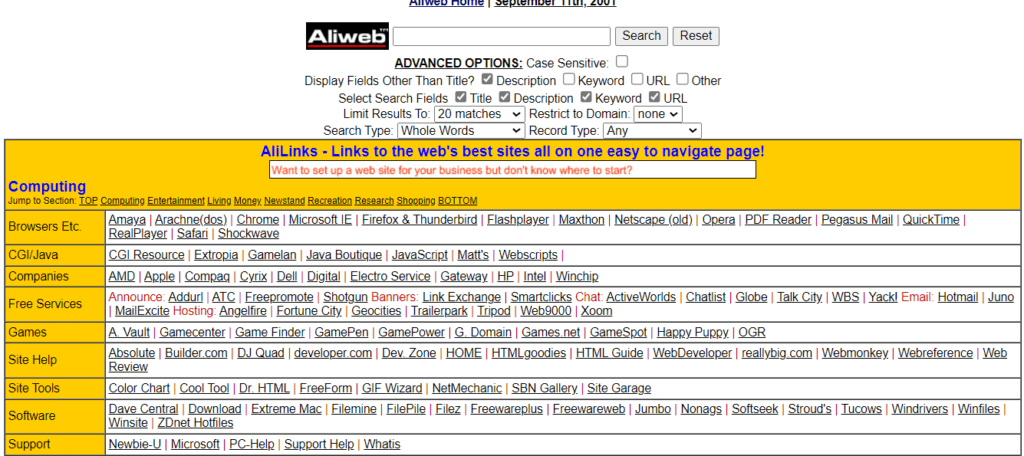Open the Pegasus Mail link
Screen dimensions: 1024x456
coord(857,220)
